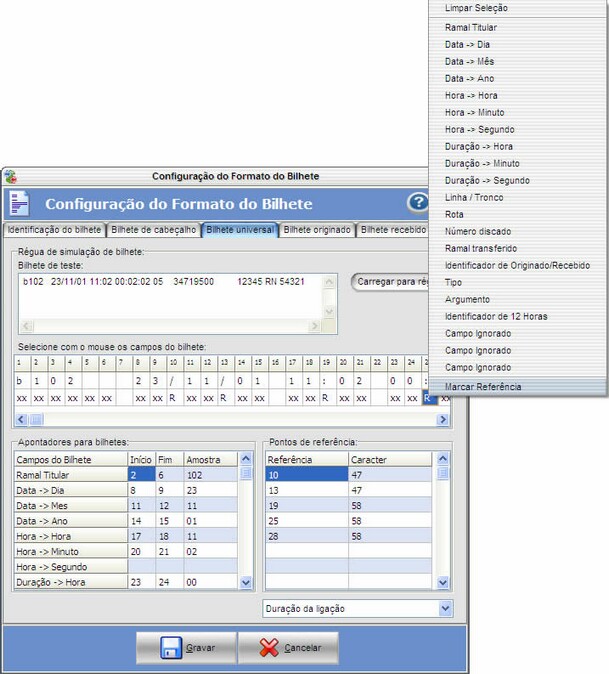Image resolution: width=609 pixels, height=674 pixels.
Task: Select Identificador de 12 Horas entry
Action: [496, 316]
